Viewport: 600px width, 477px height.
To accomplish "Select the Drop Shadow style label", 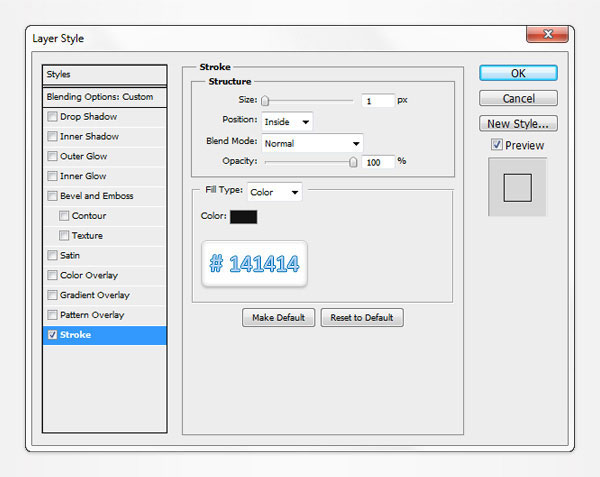I will [88, 117].
